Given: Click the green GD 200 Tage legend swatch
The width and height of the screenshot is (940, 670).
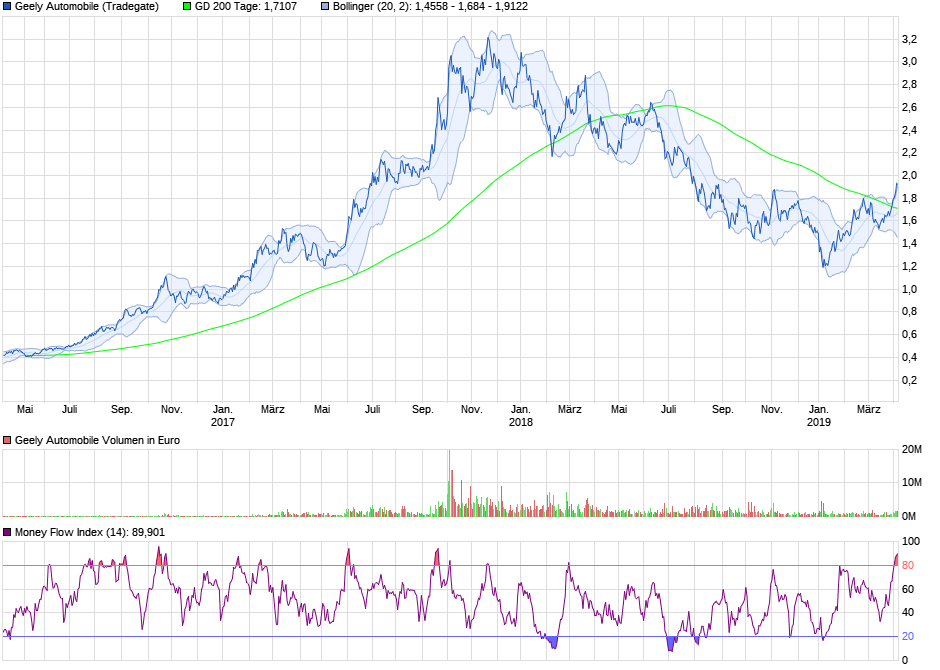Looking at the screenshot, I should 187,7.
